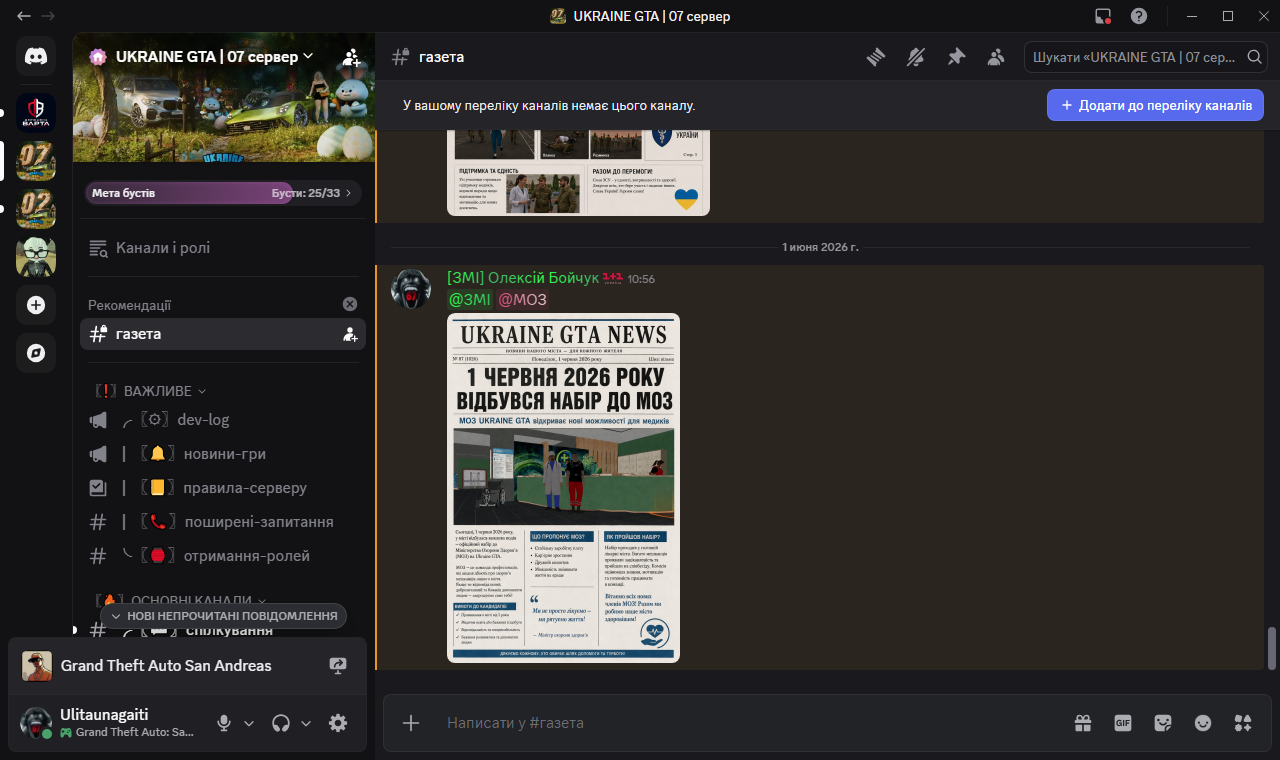The height and width of the screenshot is (760, 1280).
Task: Open the sticker picker
Action: point(1163,723)
